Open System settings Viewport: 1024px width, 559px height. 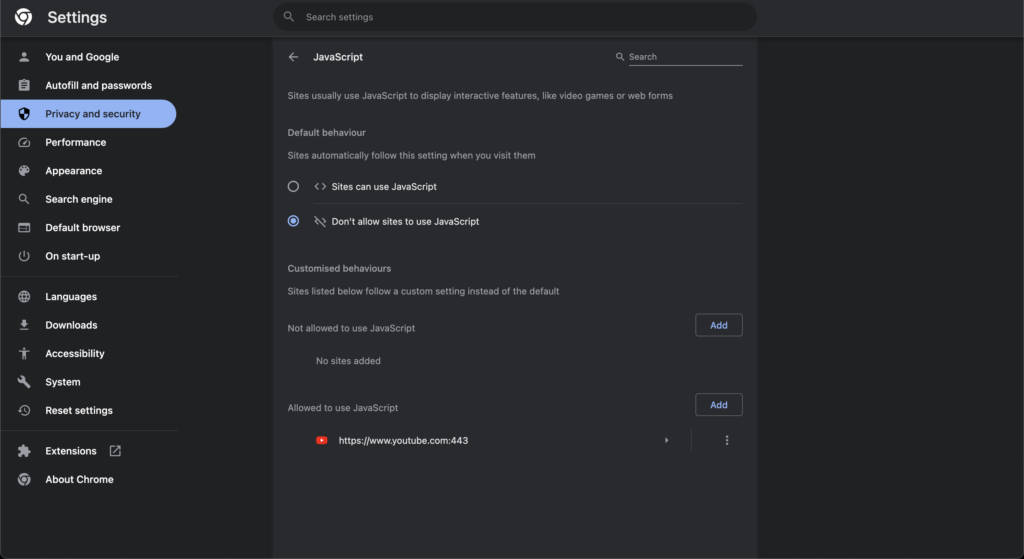pos(88,381)
